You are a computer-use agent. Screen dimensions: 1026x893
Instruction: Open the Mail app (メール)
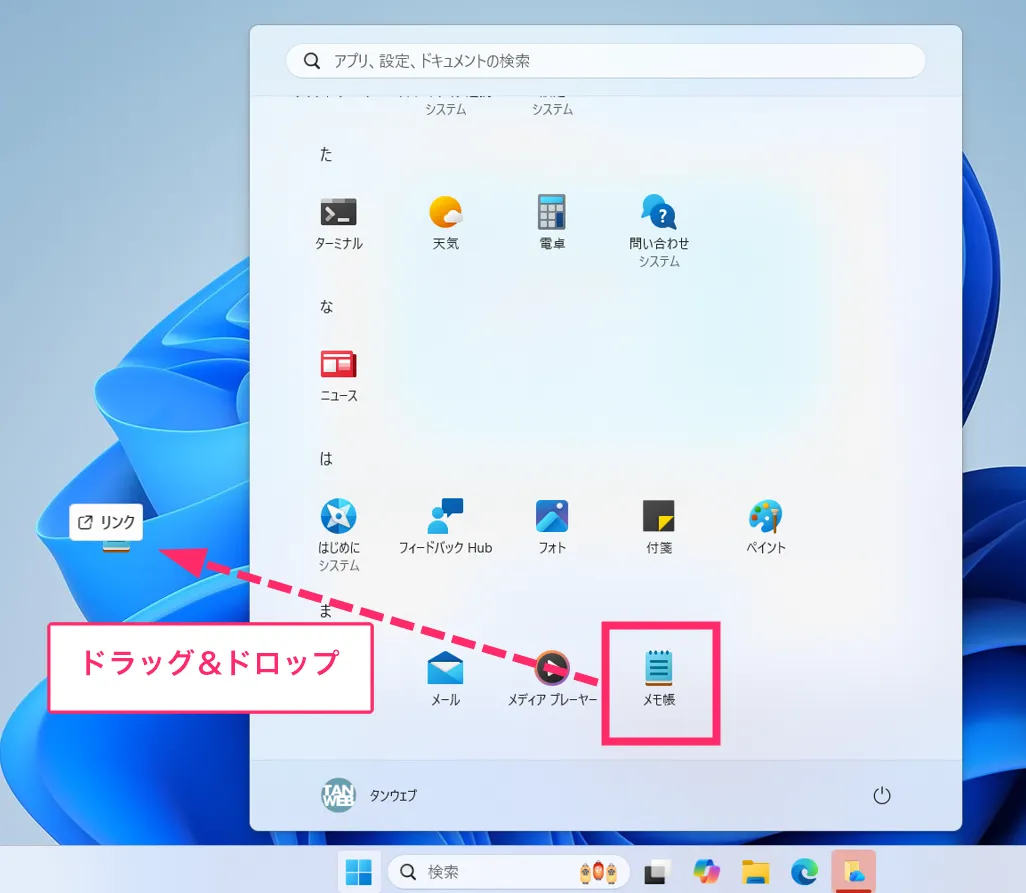click(446, 679)
